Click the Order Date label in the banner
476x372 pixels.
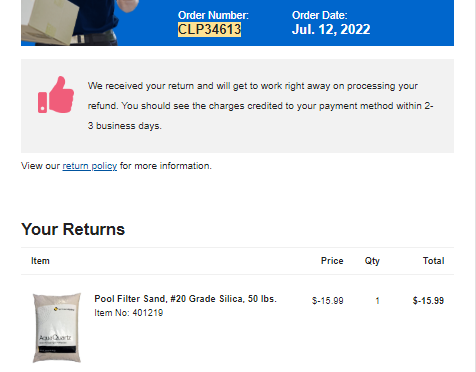(320, 15)
